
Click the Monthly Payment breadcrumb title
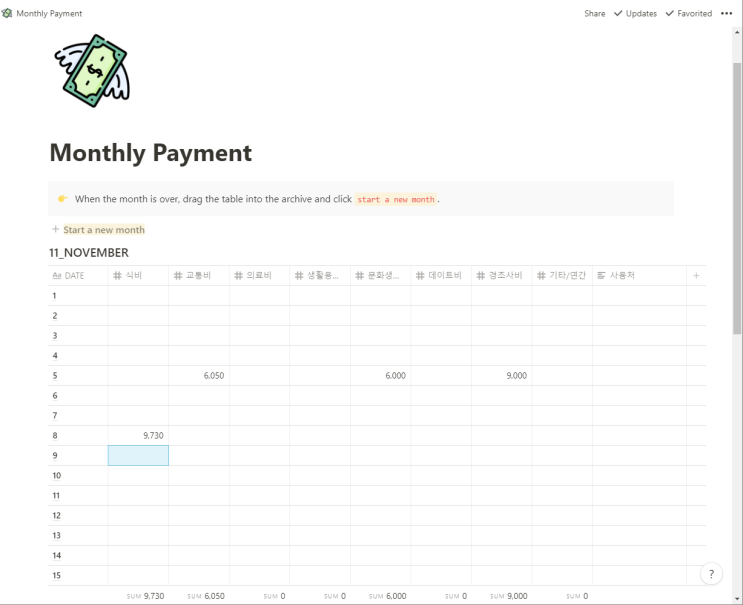49,13
